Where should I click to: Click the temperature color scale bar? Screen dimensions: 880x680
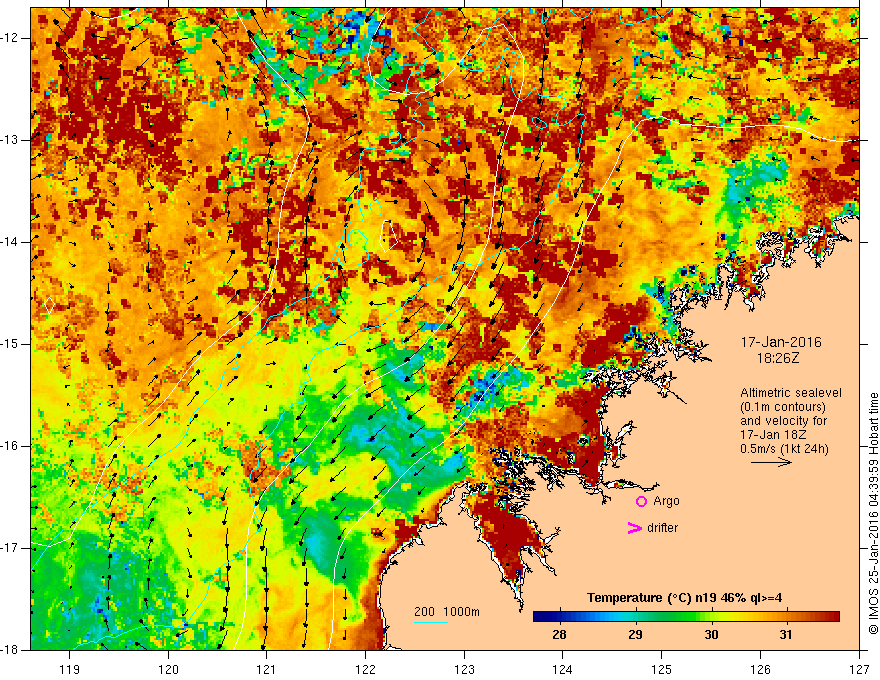pyautogui.click(x=686, y=617)
